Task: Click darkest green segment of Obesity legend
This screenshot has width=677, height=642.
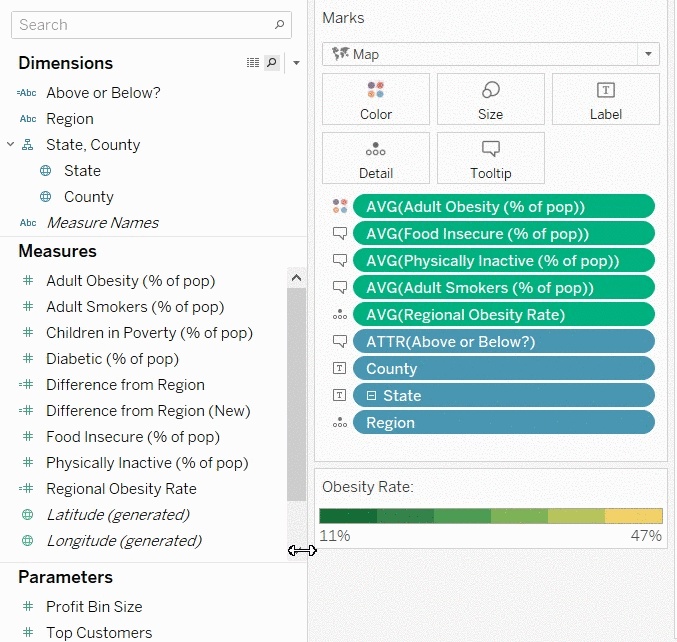Action: tap(348, 516)
